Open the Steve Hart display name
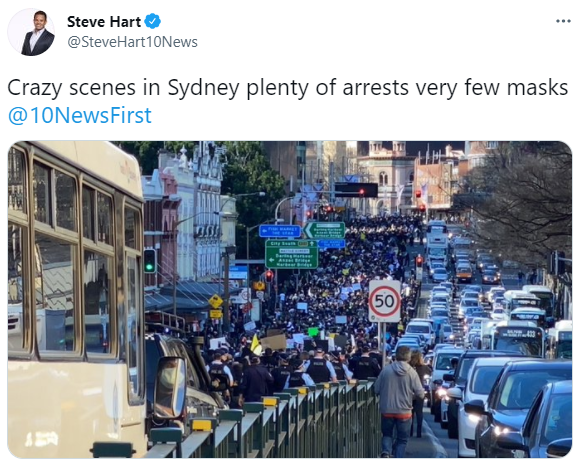587x470 pixels. [x=104, y=22]
